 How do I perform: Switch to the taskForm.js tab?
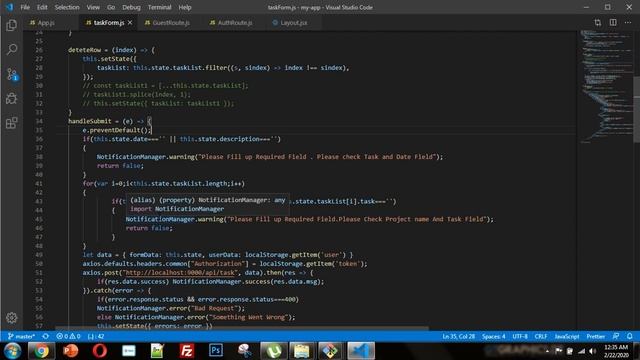[109, 23]
